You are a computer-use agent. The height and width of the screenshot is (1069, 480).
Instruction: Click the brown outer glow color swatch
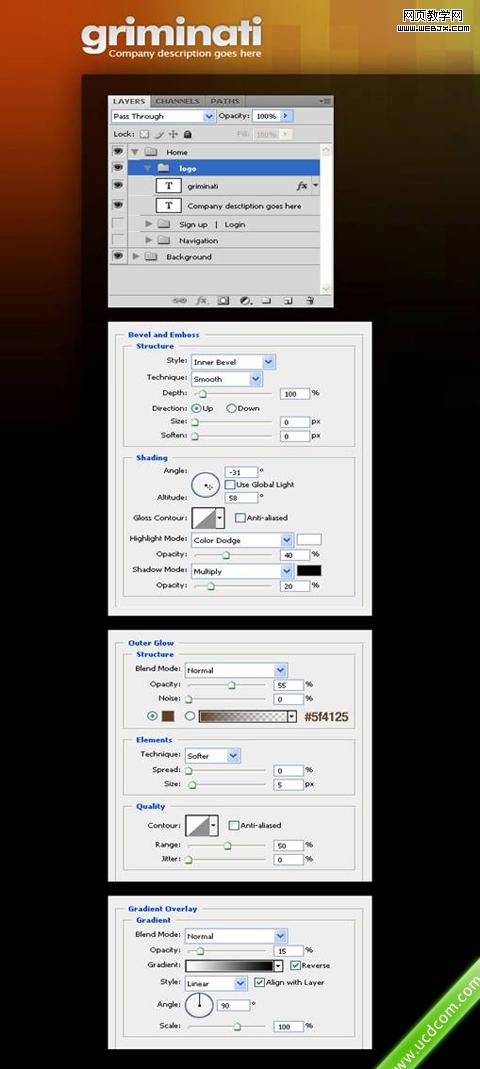168,716
